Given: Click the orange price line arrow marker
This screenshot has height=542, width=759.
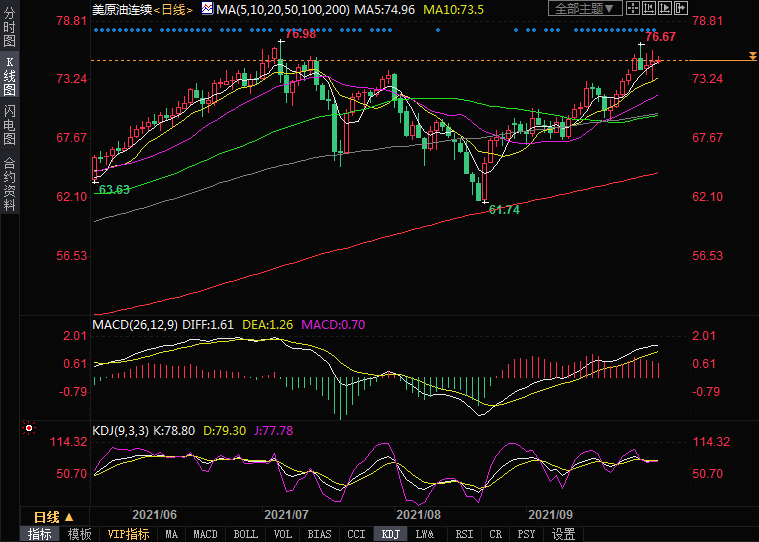Looking at the screenshot, I should tap(752, 56).
